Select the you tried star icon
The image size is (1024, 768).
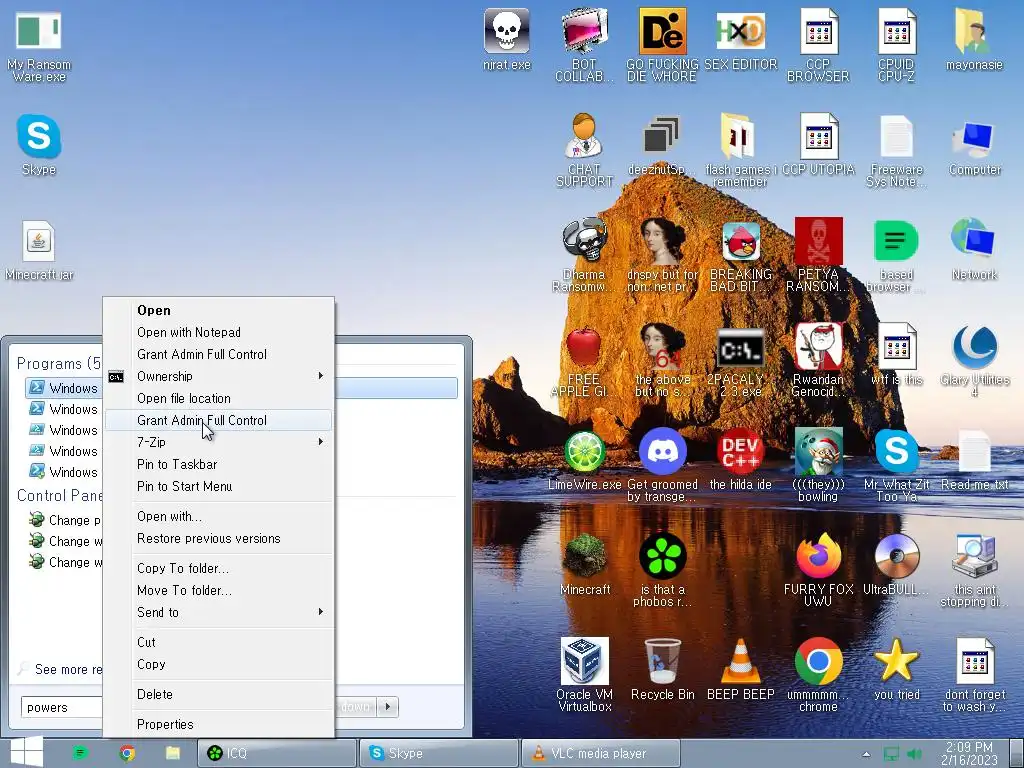tap(896, 660)
